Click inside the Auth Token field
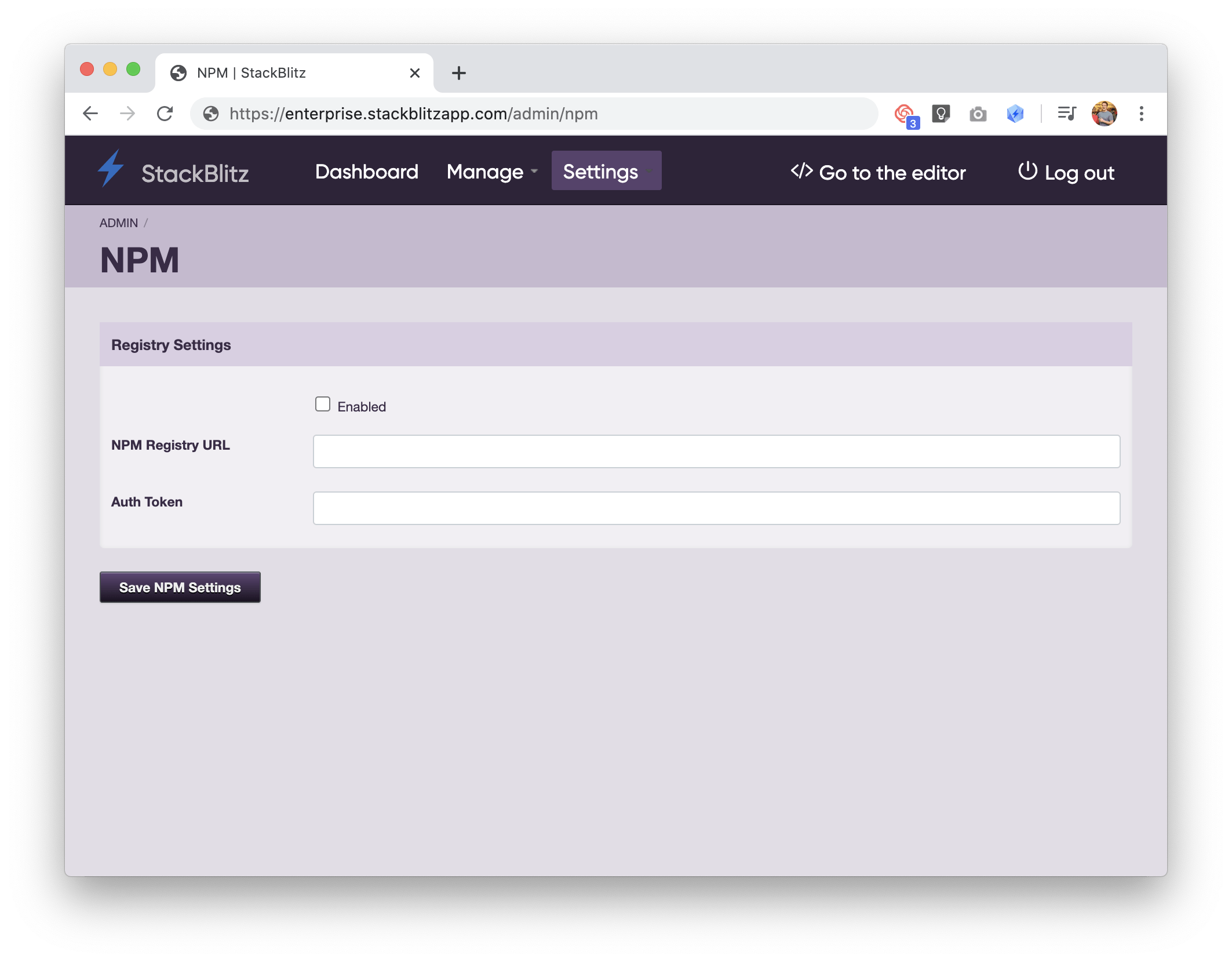 click(x=716, y=508)
